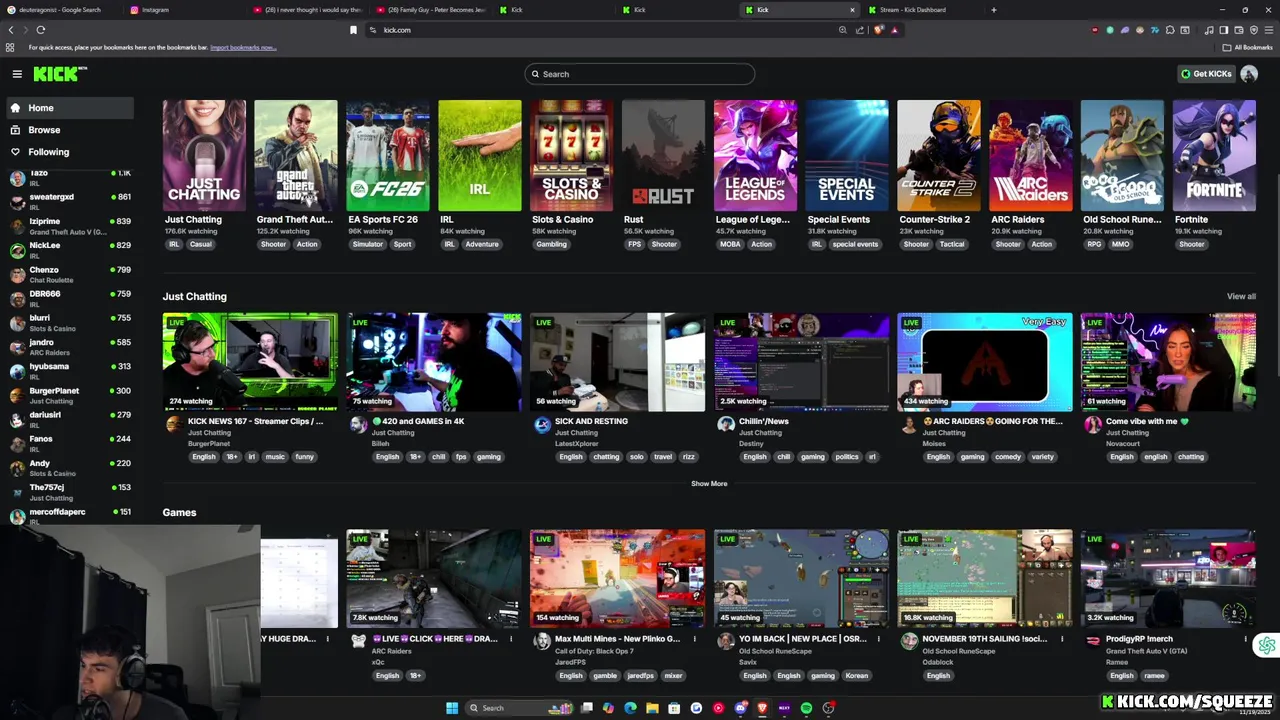Open options menu for Max Multi Mines stream
Screen dimensions: 1280x720
click(695, 639)
